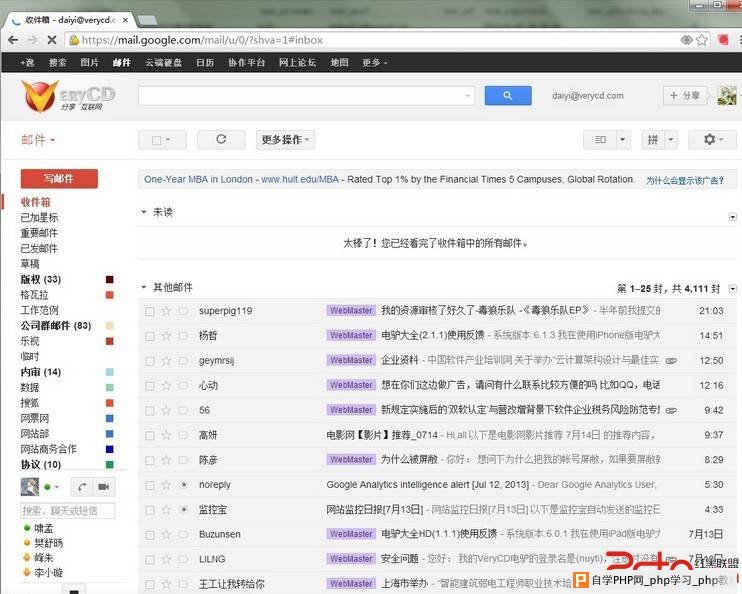Click the refresh mail button

(x=221, y=139)
